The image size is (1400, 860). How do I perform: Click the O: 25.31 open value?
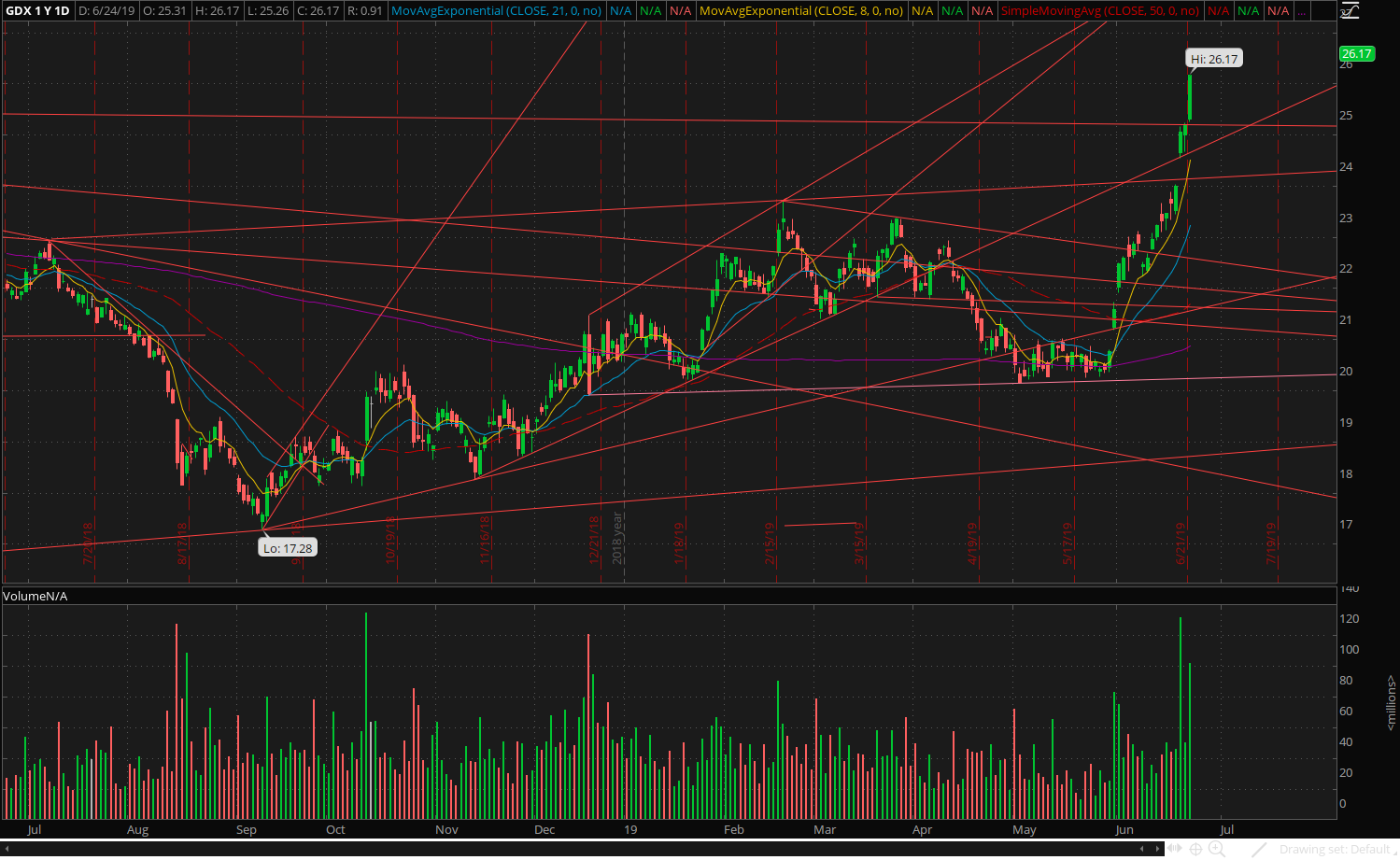point(164,11)
